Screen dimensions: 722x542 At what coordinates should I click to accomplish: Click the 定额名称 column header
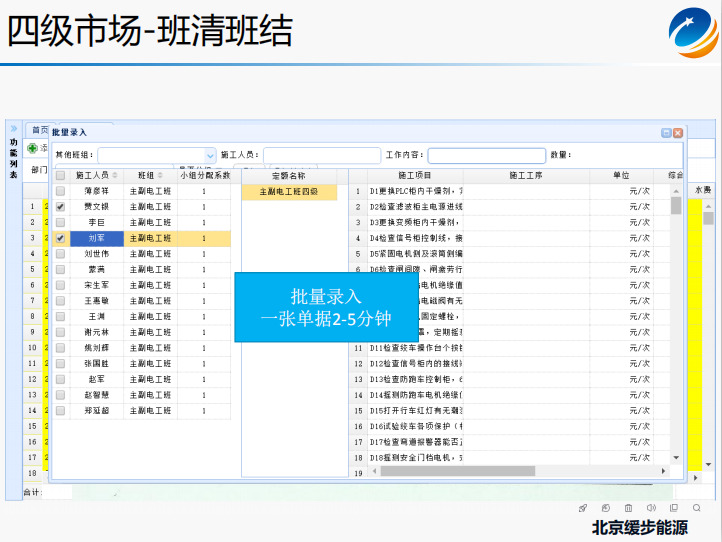tap(289, 175)
